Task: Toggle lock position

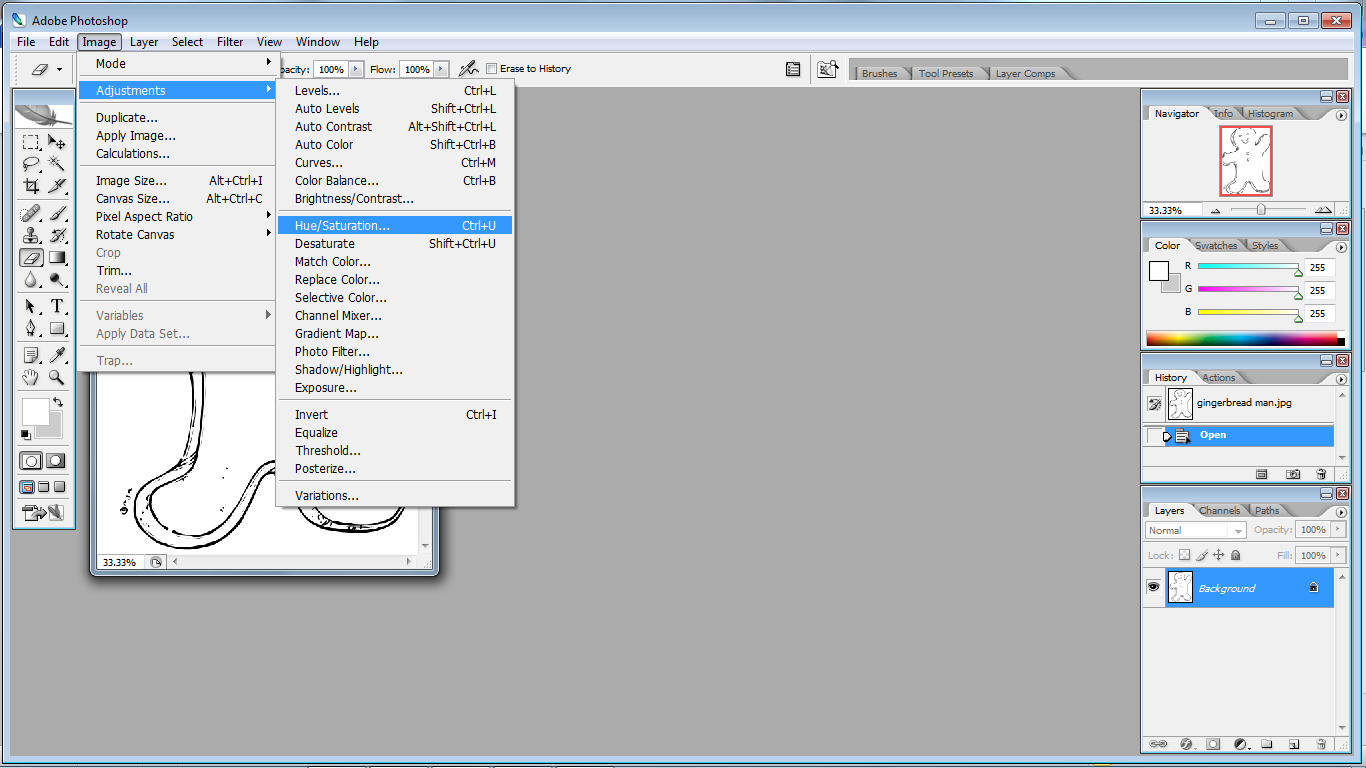Action: 1219,555
